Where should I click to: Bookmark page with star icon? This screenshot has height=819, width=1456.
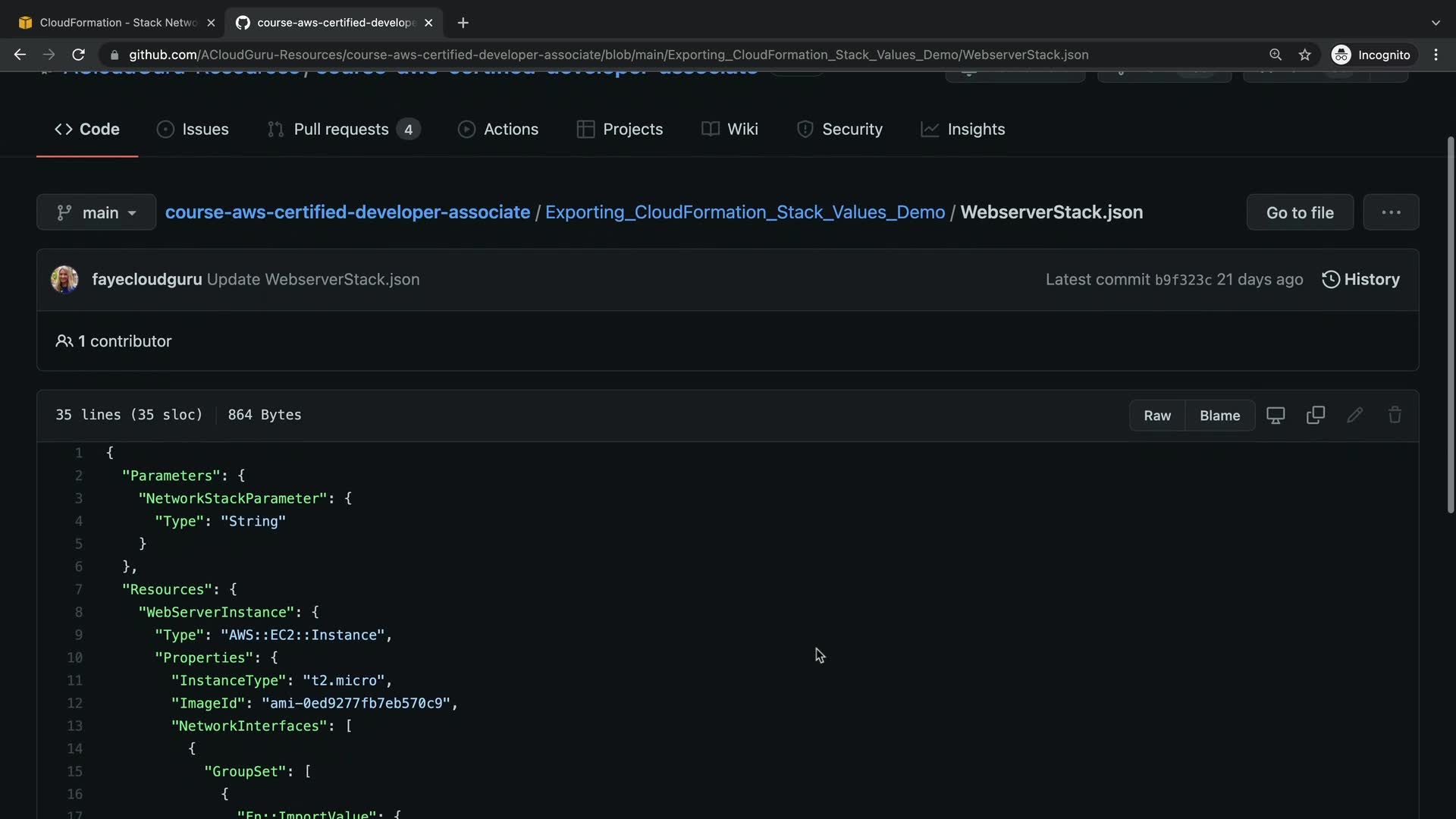click(1304, 55)
